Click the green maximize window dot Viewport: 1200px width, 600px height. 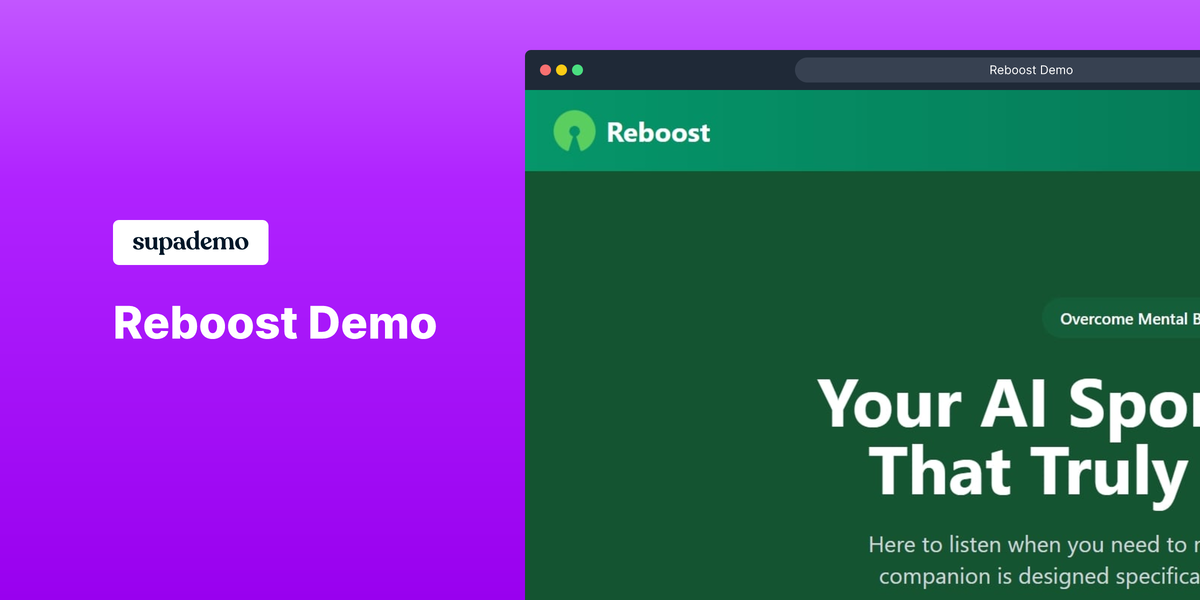click(x=577, y=70)
